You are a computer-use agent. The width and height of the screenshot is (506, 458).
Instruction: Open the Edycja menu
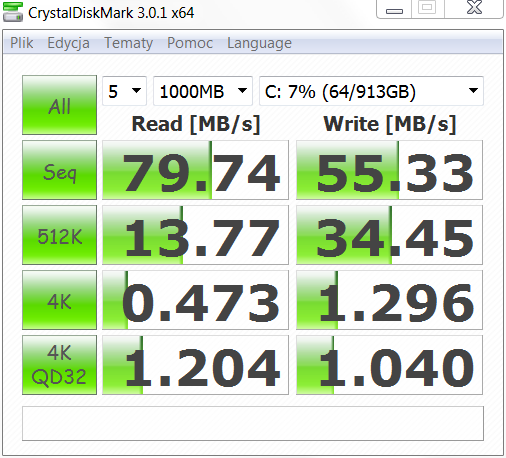pyautogui.click(x=68, y=43)
